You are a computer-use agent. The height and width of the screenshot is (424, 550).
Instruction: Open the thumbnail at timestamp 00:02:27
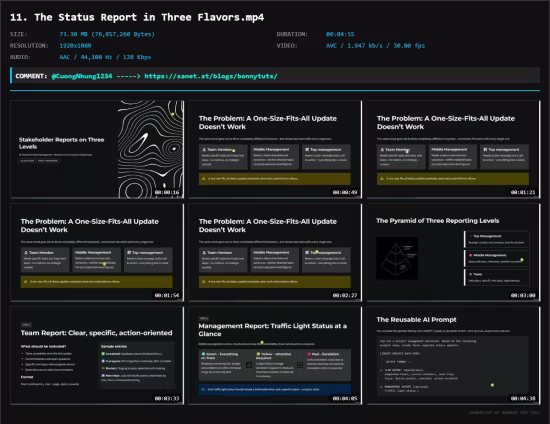(x=275, y=253)
